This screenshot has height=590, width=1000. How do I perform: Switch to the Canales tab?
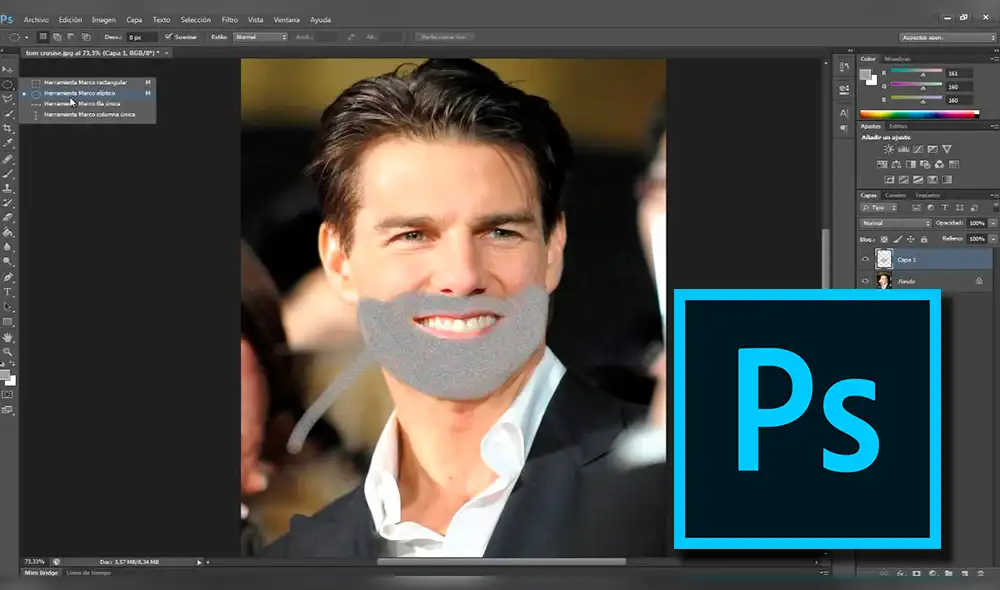point(896,195)
